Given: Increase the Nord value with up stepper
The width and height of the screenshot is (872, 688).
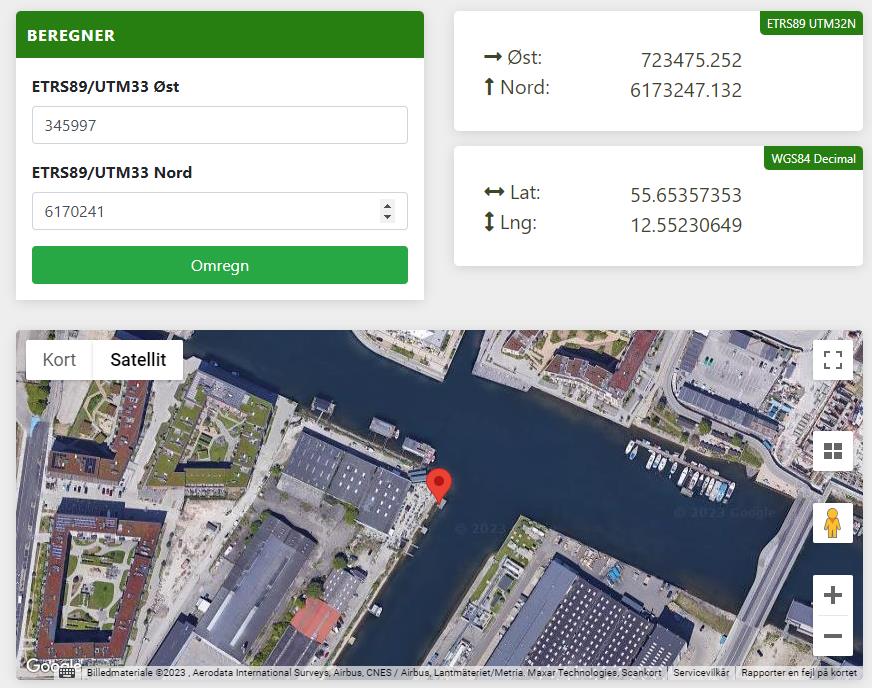Looking at the screenshot, I should (388, 206).
